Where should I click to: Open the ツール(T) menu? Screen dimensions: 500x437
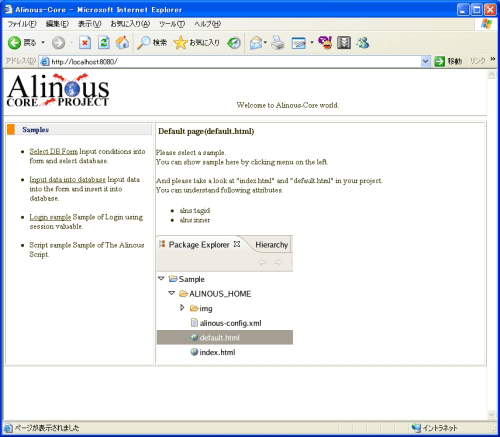(172, 24)
